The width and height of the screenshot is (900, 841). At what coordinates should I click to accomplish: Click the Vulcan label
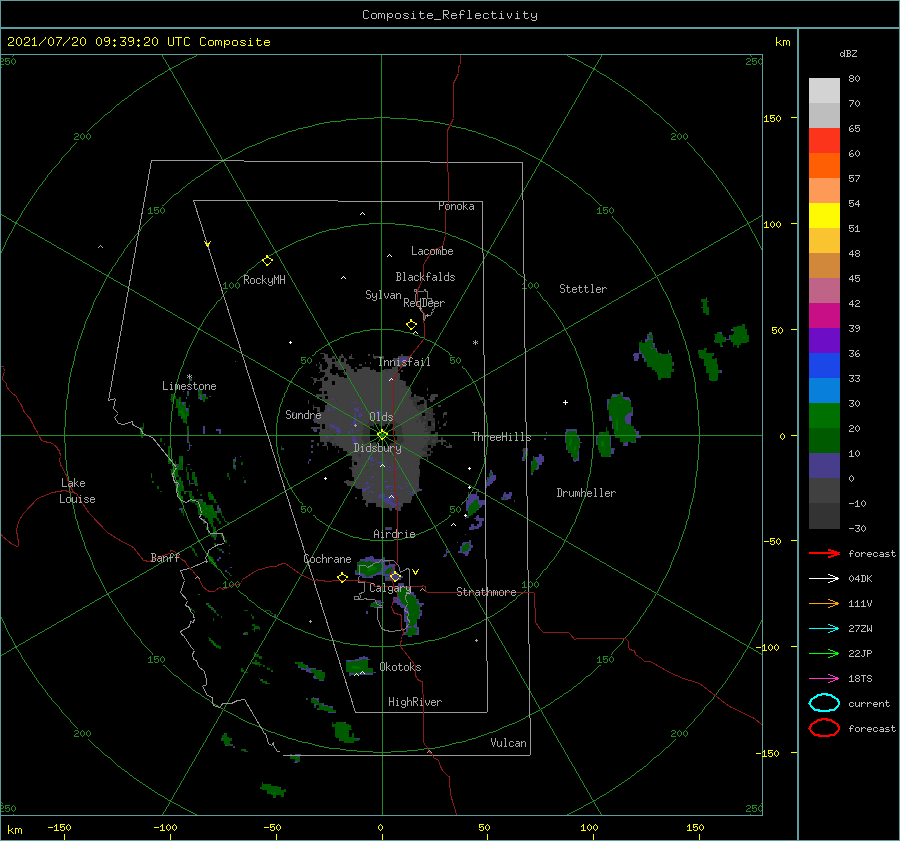[508, 743]
